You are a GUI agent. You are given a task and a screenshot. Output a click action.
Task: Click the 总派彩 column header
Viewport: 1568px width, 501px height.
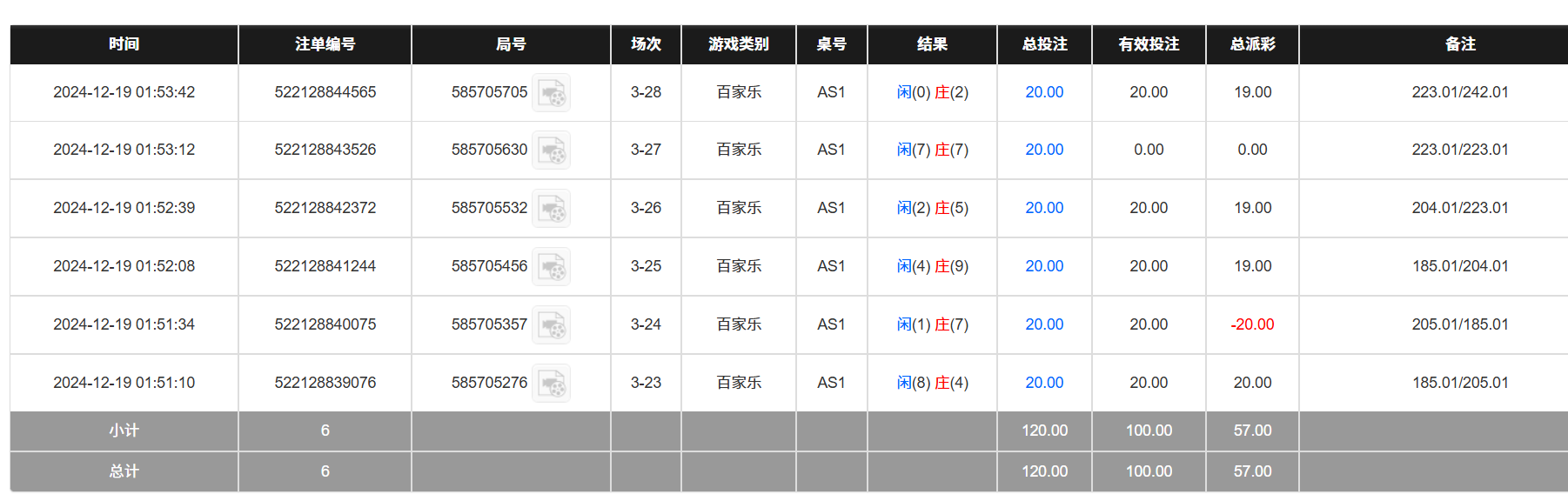click(x=1251, y=44)
